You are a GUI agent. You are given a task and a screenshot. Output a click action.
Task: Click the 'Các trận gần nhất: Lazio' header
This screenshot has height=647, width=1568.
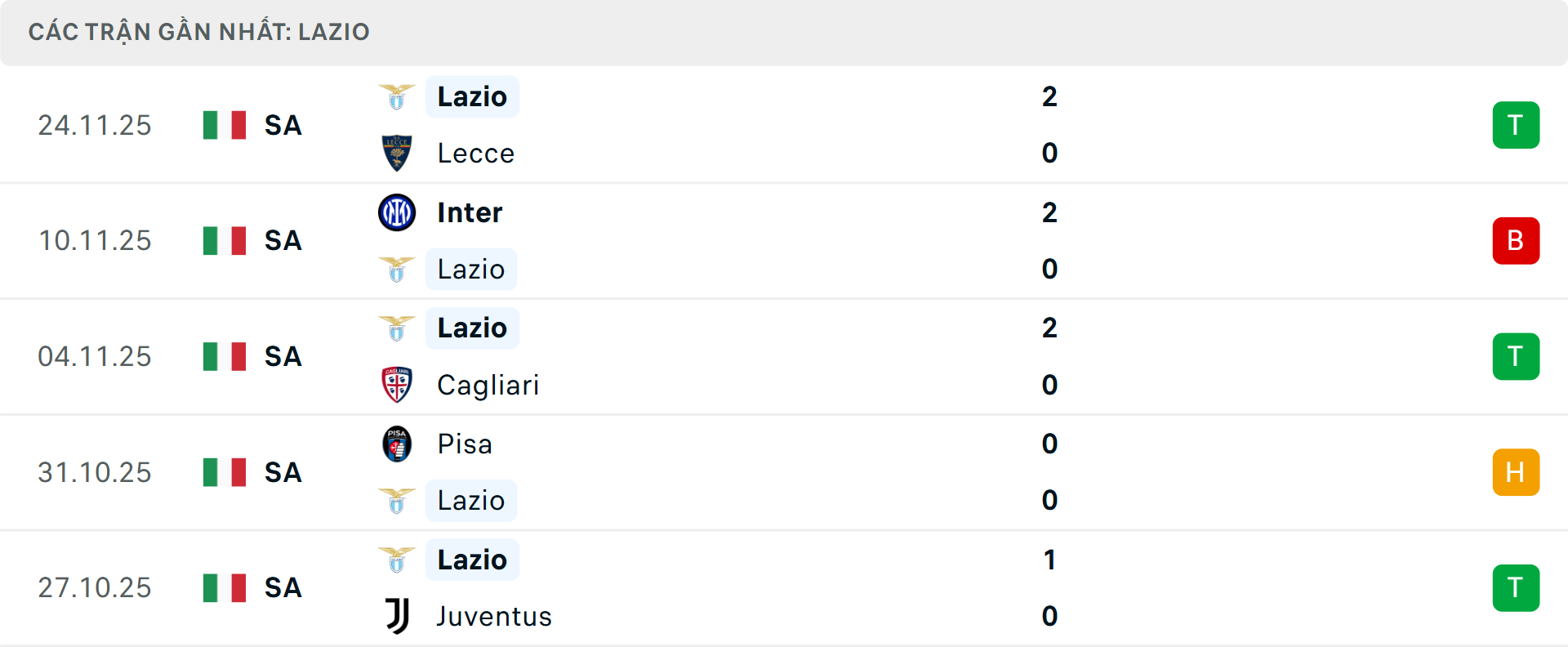pos(199,32)
